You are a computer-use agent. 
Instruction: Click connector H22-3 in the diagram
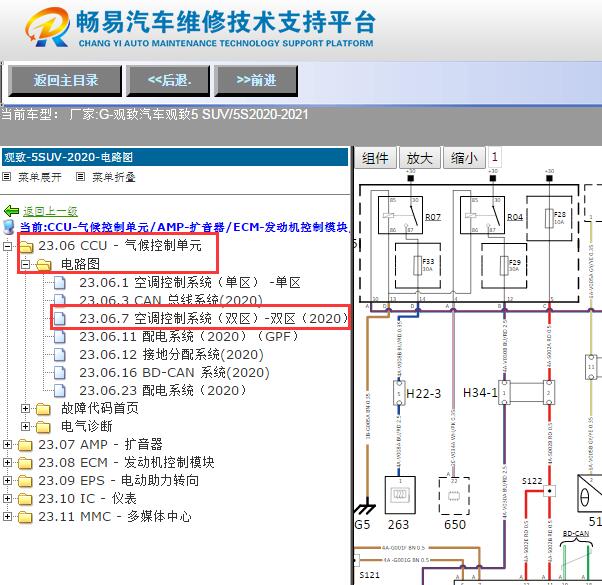coord(399,392)
